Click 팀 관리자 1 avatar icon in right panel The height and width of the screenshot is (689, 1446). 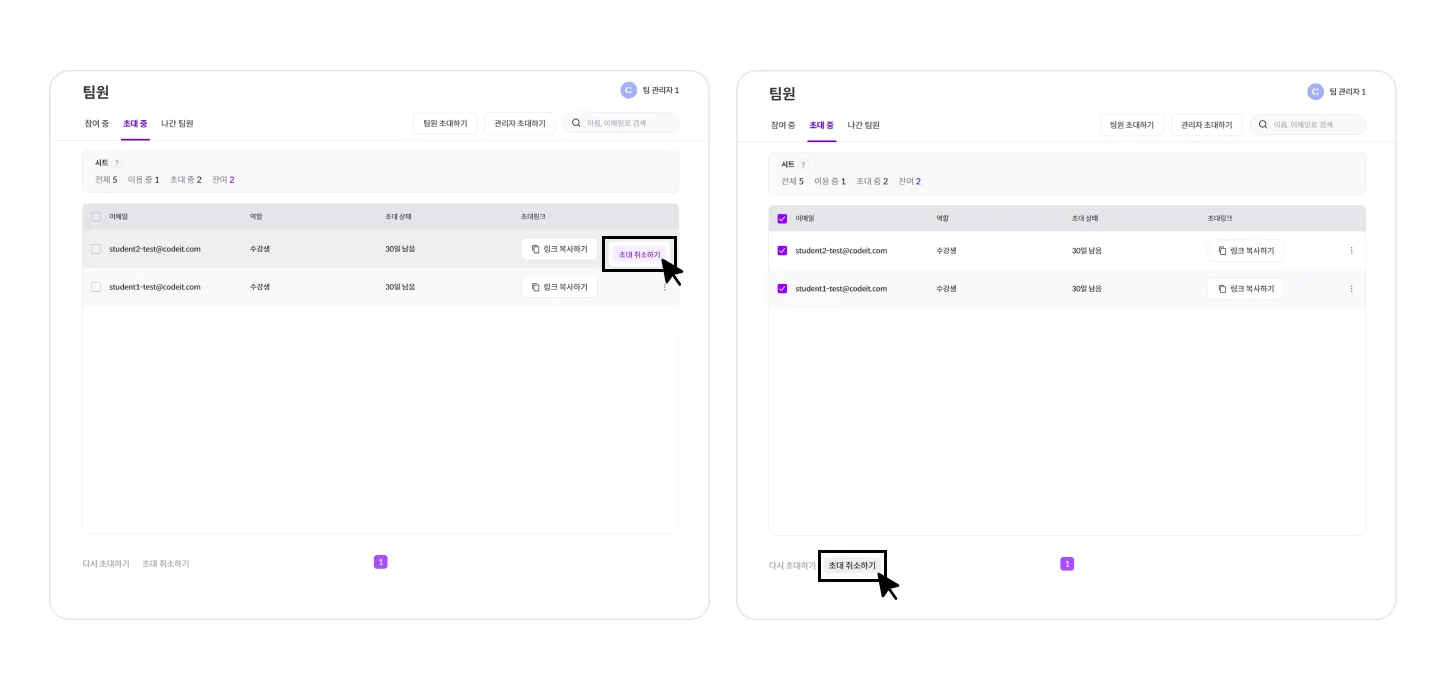(1315, 91)
